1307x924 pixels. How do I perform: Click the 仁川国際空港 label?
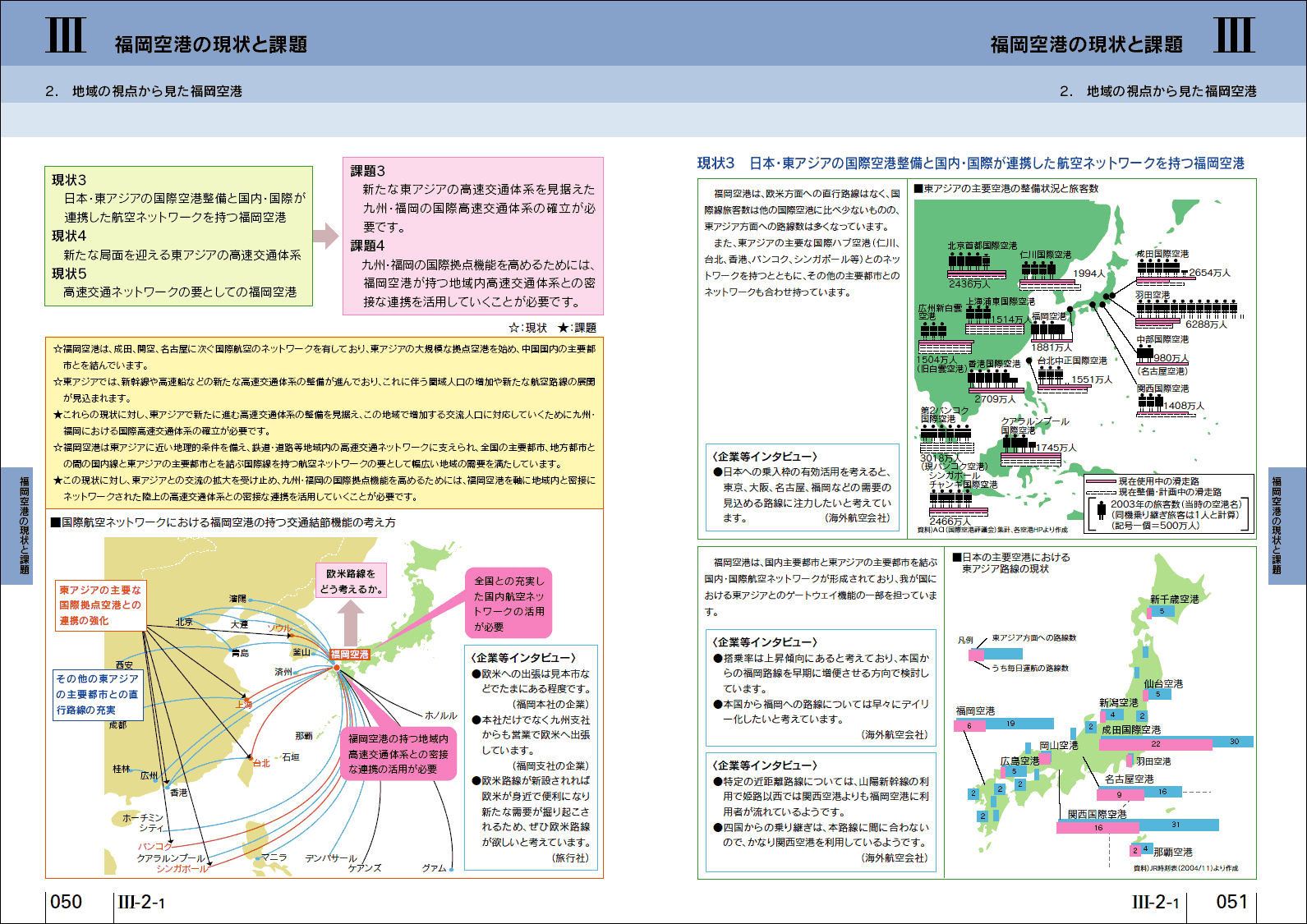(x=1046, y=255)
